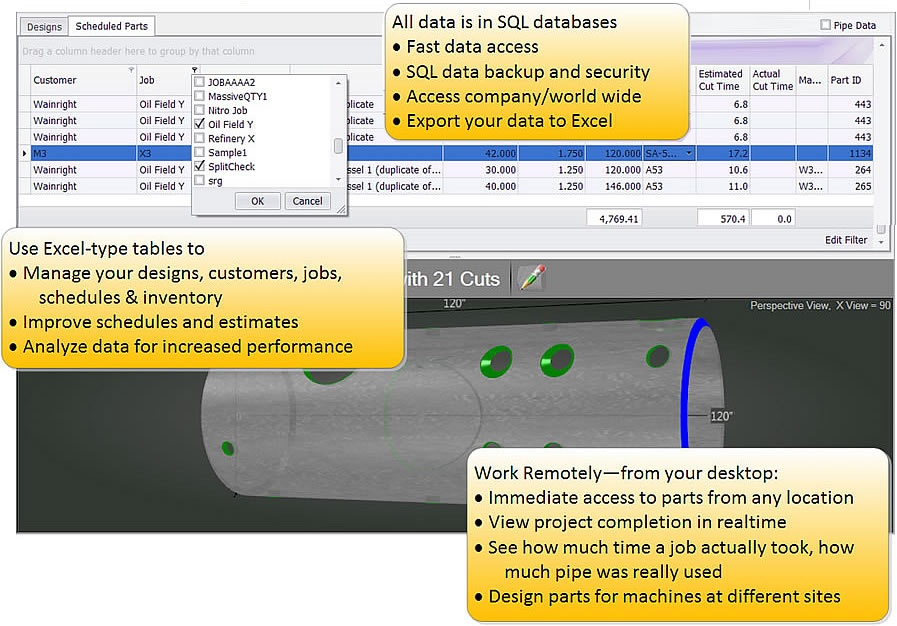
Task: Open the Edit Filter link
Action: tap(846, 240)
